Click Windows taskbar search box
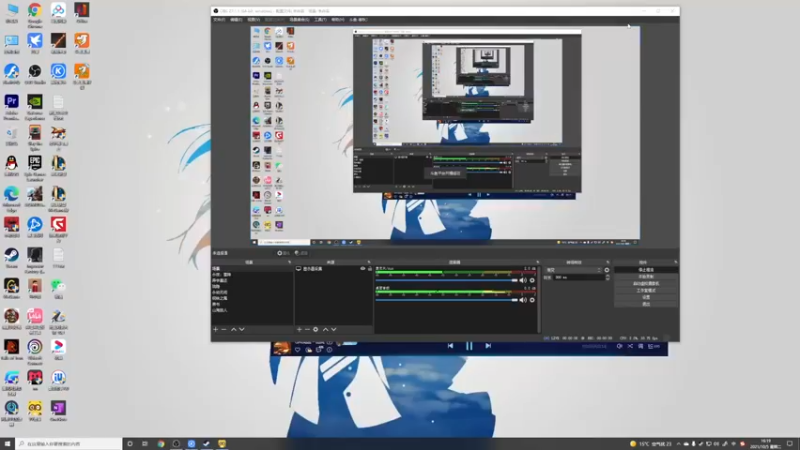 [x=68, y=444]
